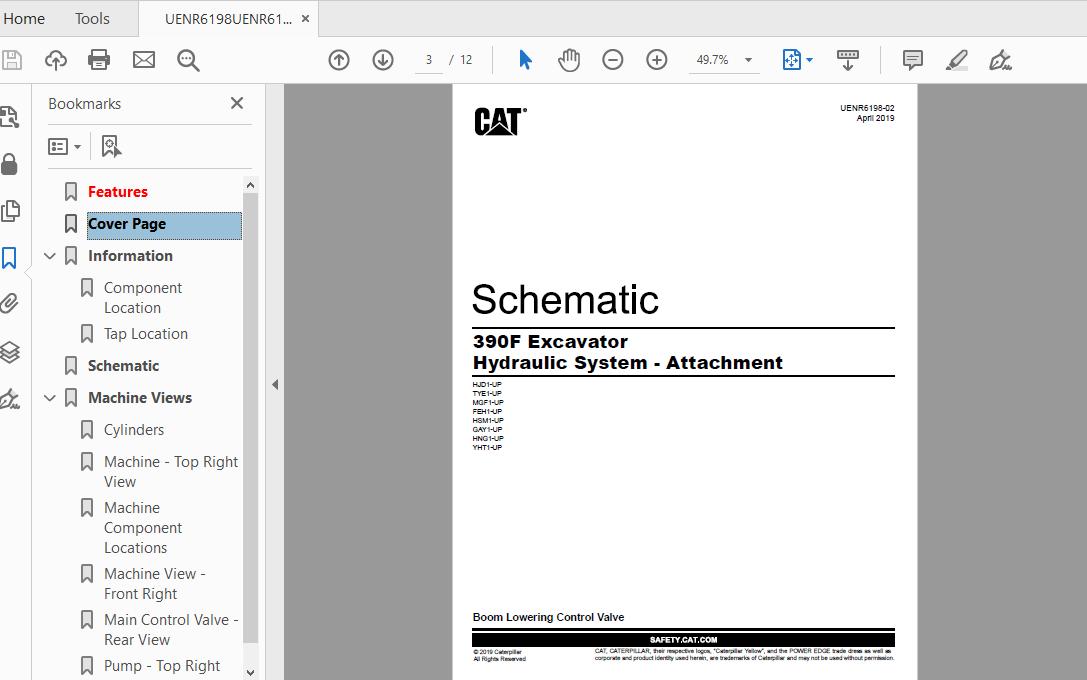Click "Boom Lowering Control Valve" text
Screen dimensions: 1087x680
point(548,617)
